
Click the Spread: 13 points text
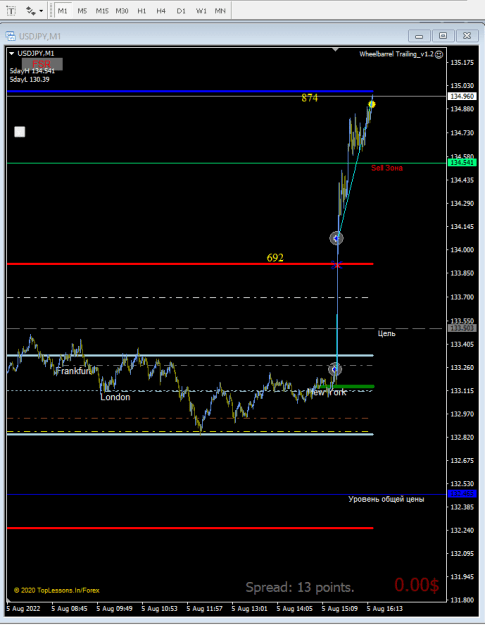(x=300, y=587)
